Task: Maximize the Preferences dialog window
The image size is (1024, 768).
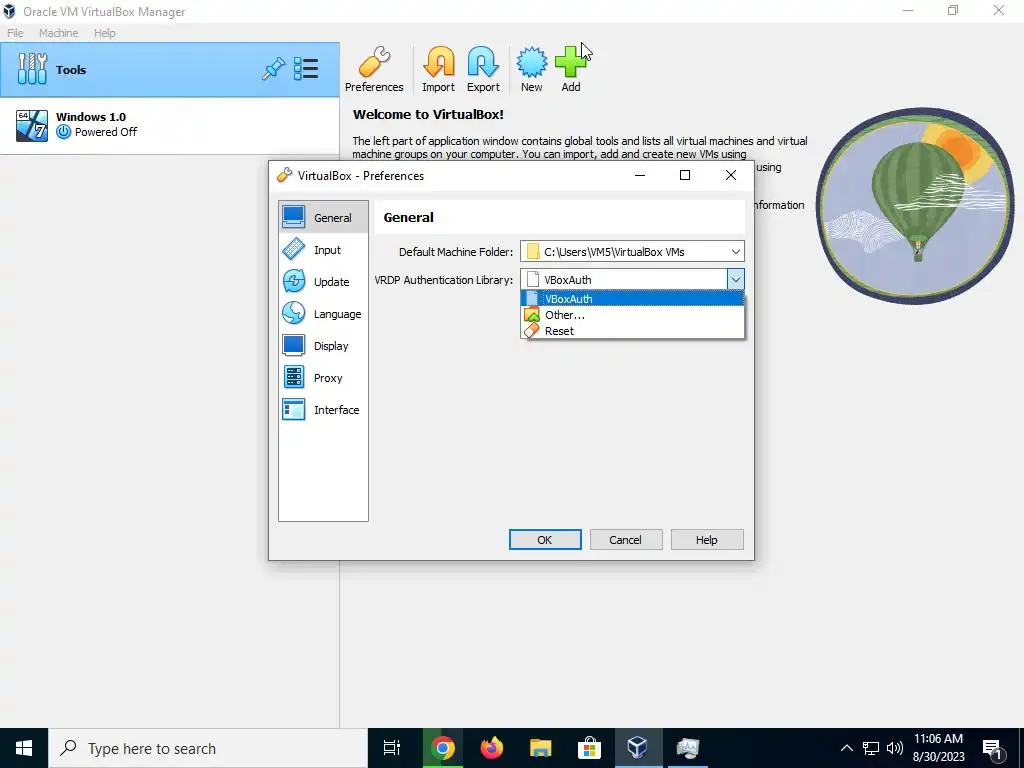Action: pyautogui.click(x=685, y=175)
